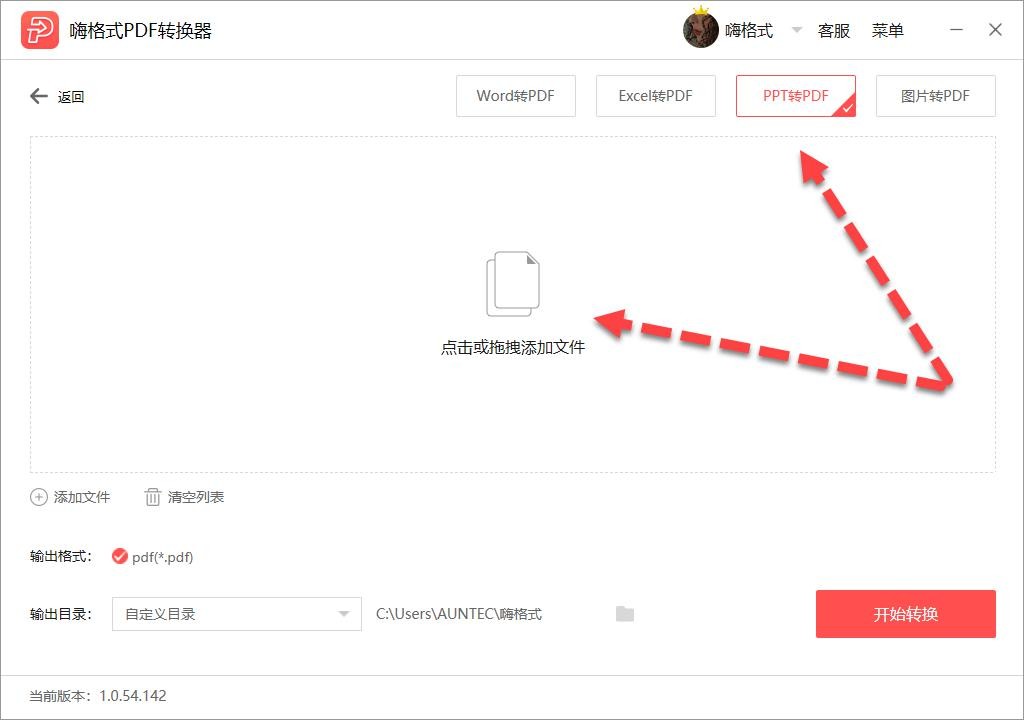This screenshot has height=720, width=1024.
Task: Close the converter window
Action: click(x=995, y=30)
